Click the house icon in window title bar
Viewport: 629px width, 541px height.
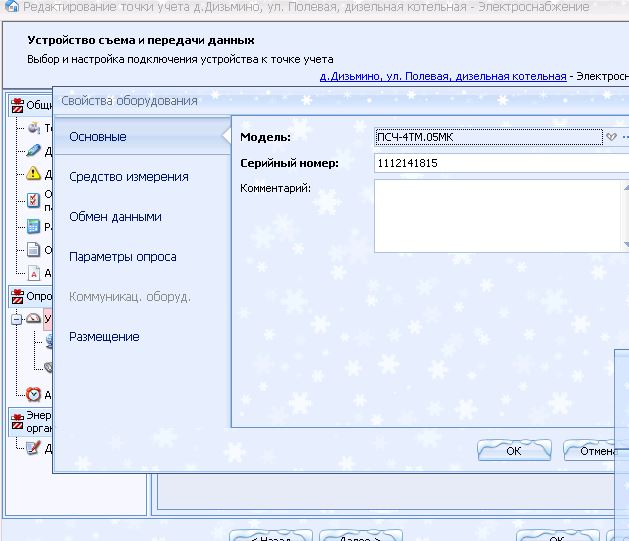[11, 6]
